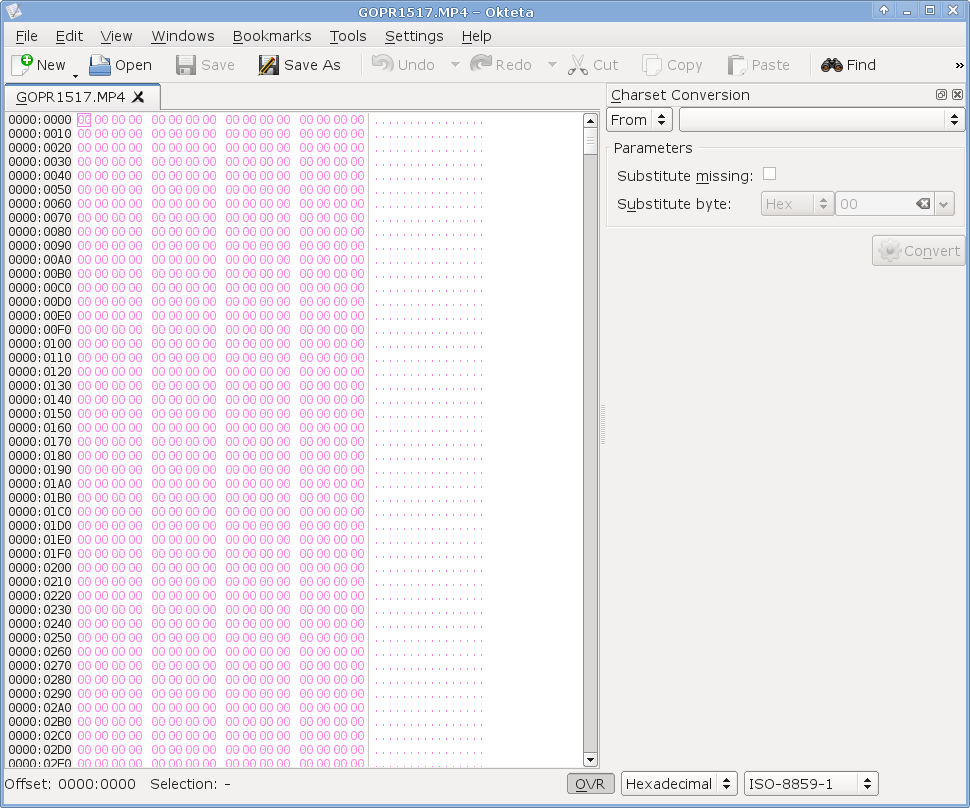Click the Paste toolbar button
The image size is (970, 808).
759,65
